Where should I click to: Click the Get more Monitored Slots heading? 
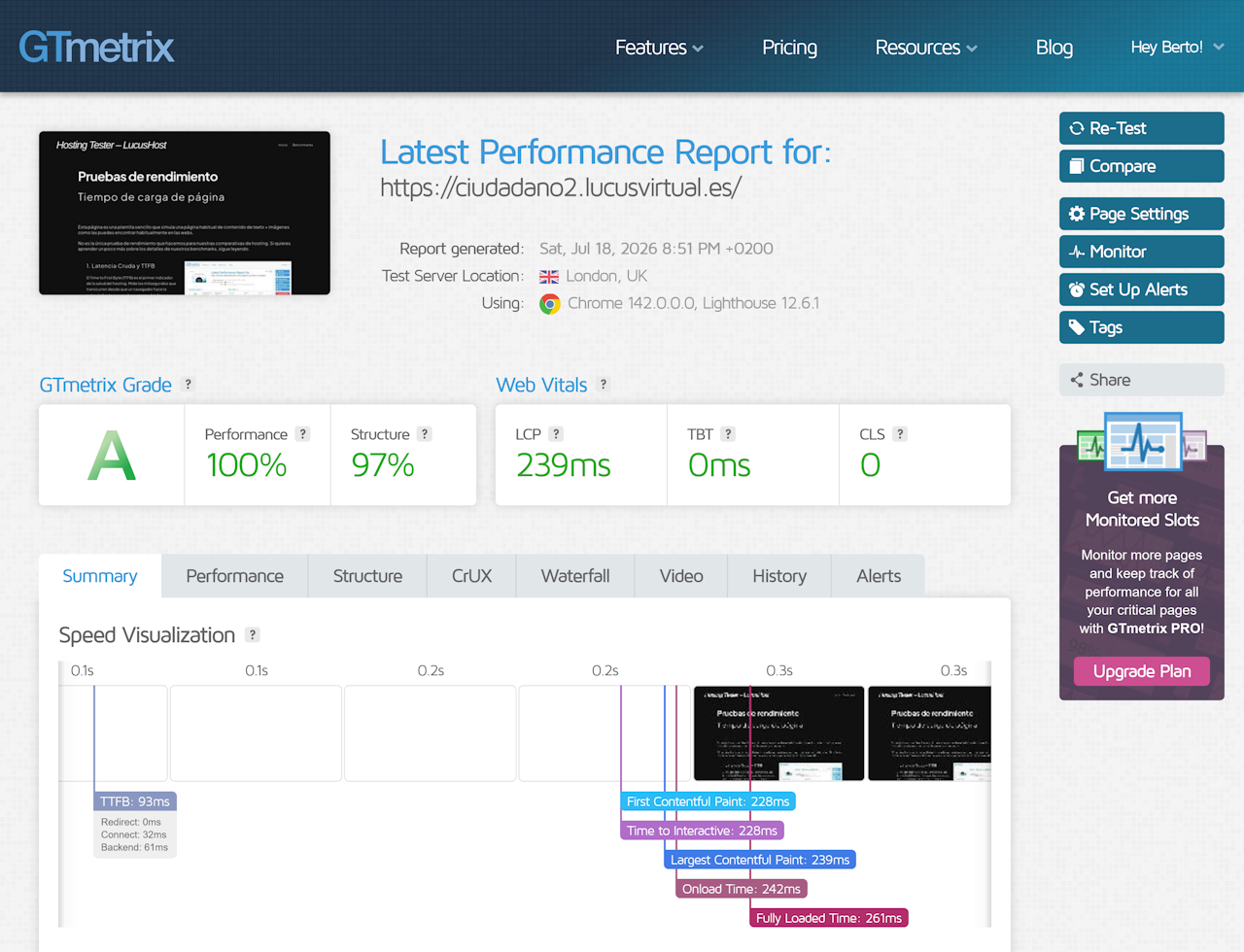[x=1142, y=509]
